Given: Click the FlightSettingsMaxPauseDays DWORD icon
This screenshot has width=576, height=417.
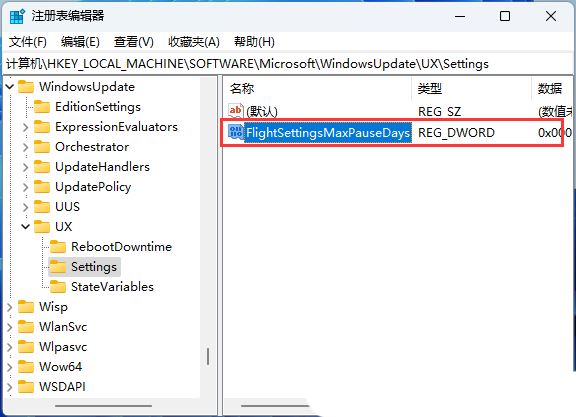Looking at the screenshot, I should pos(235,132).
